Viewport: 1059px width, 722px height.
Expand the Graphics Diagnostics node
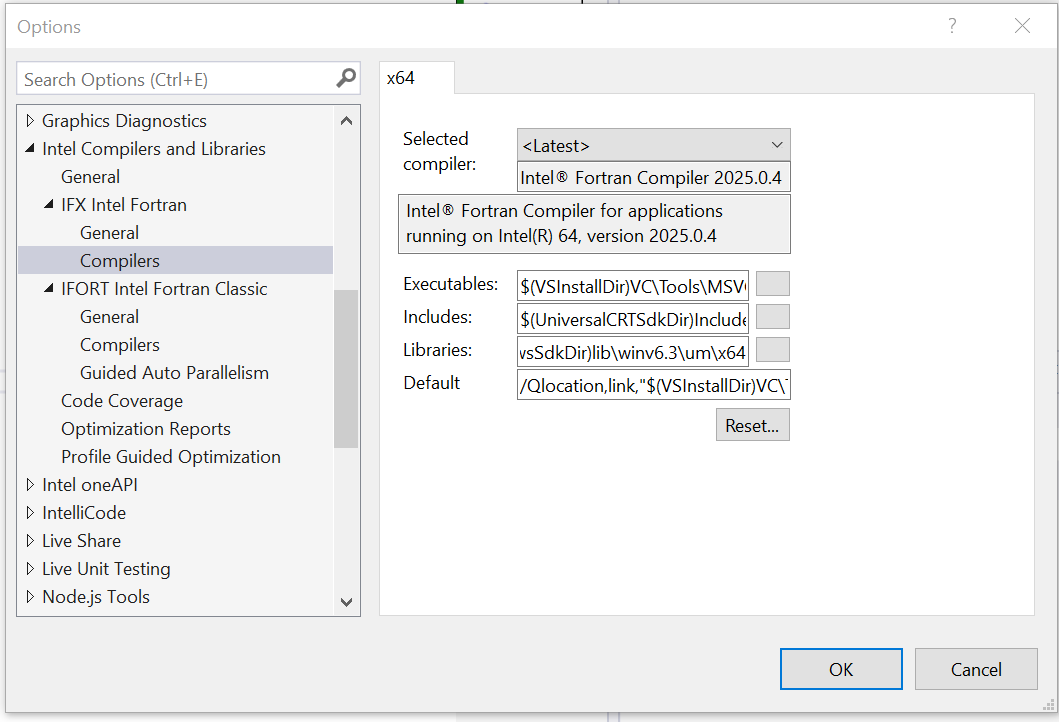tap(29, 120)
